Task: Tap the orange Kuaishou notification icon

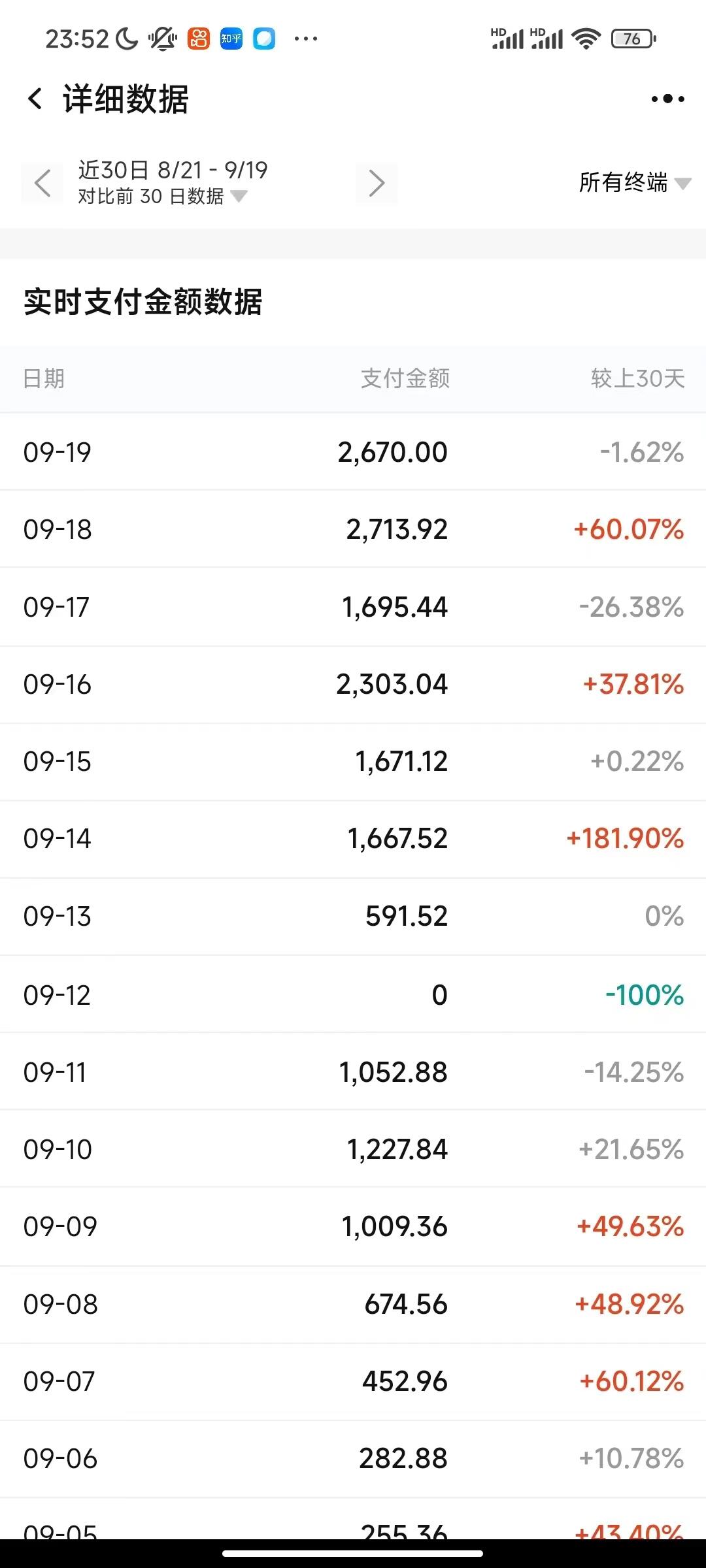Action: [199, 39]
